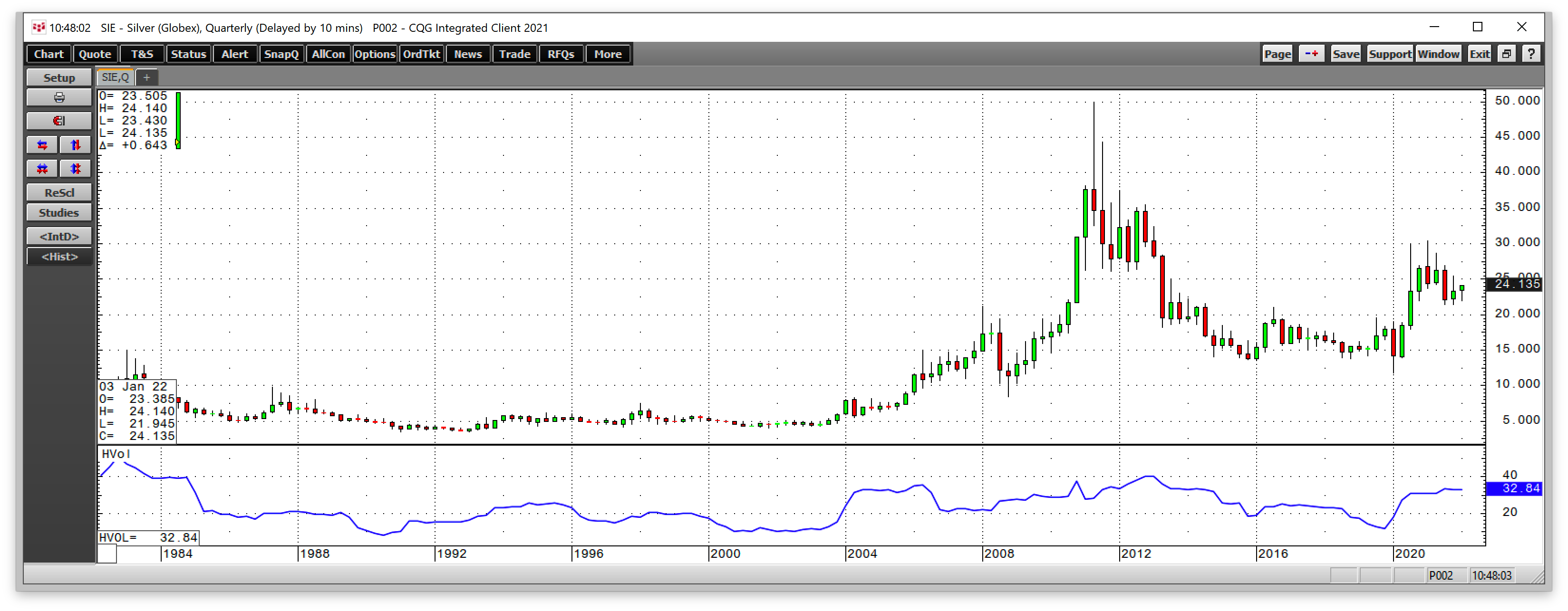Open the RFQs button
Viewport: 1568px width, 611px height.
pyautogui.click(x=561, y=54)
